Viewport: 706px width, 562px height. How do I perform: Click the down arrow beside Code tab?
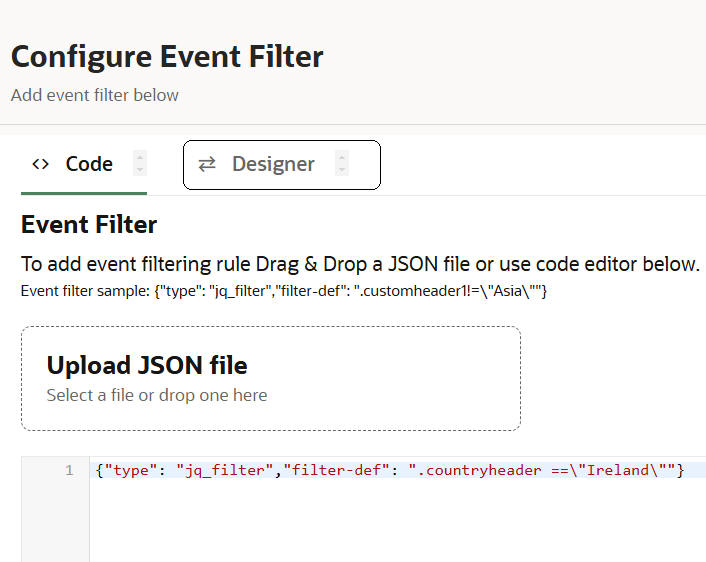(x=140, y=170)
